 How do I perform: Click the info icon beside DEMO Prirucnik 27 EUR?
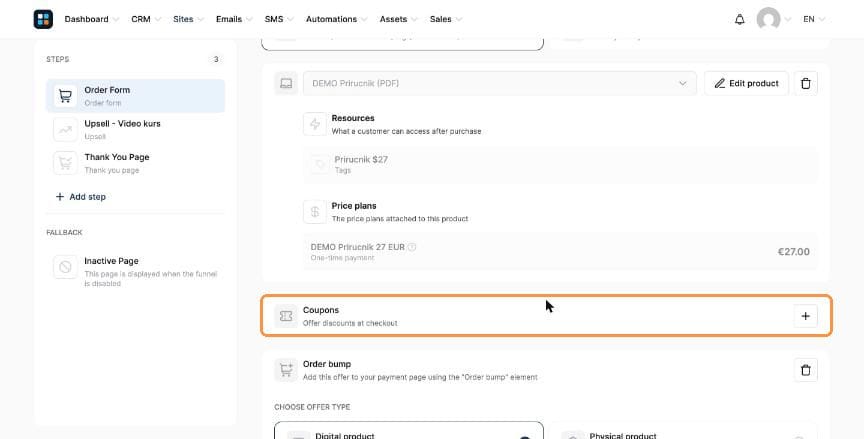[412, 247]
